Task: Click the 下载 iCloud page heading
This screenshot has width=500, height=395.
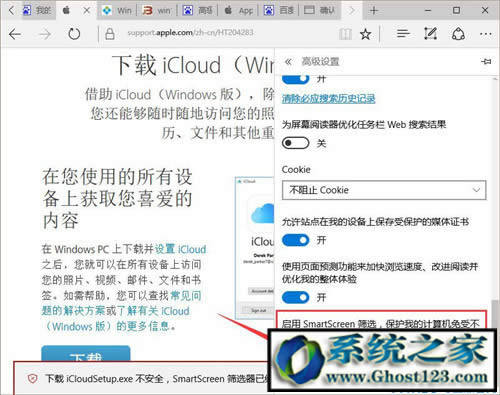Action: coord(193,65)
